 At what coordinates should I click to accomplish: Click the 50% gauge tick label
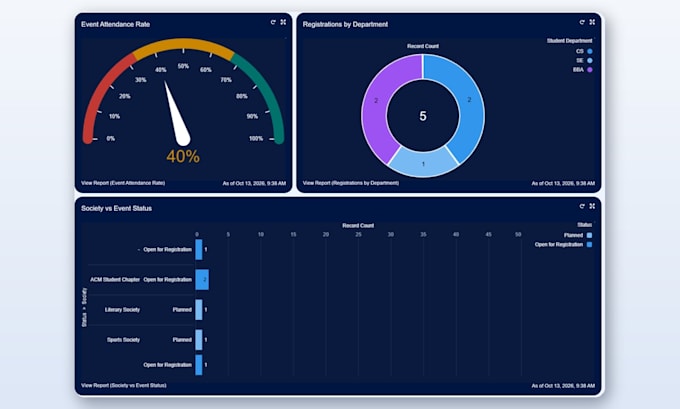click(x=183, y=66)
